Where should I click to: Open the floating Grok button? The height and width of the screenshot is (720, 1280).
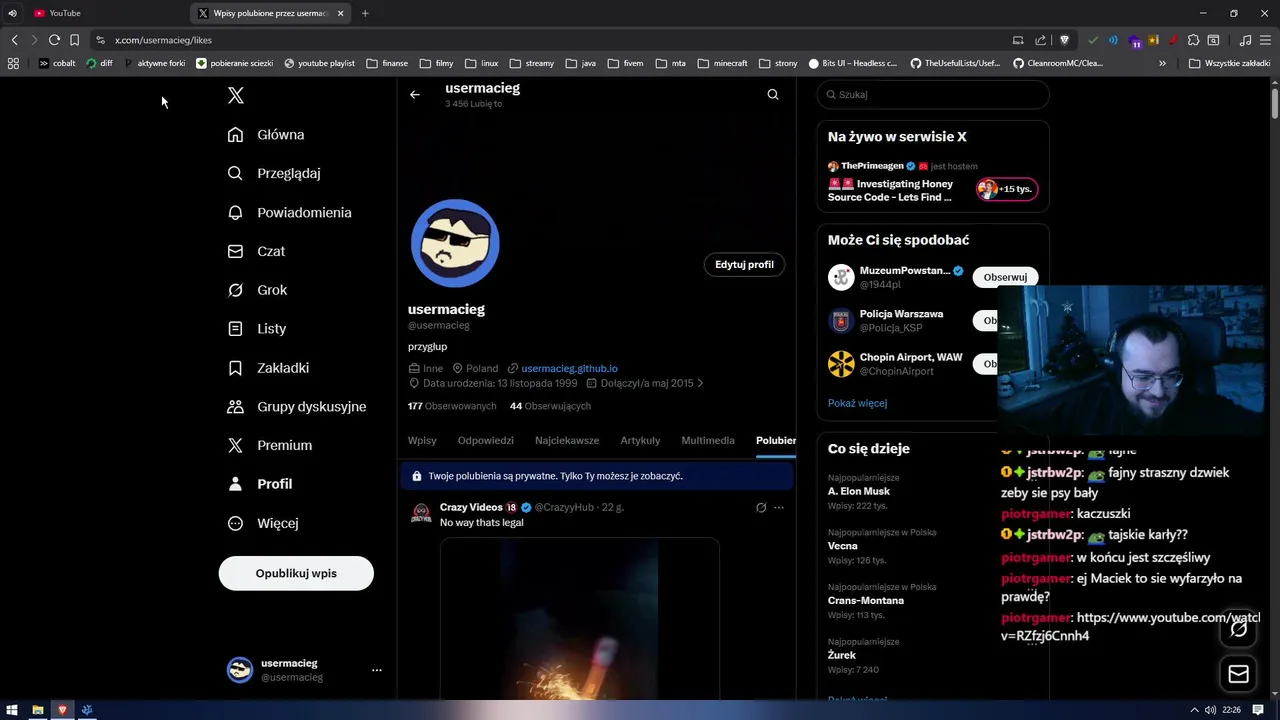1238,629
